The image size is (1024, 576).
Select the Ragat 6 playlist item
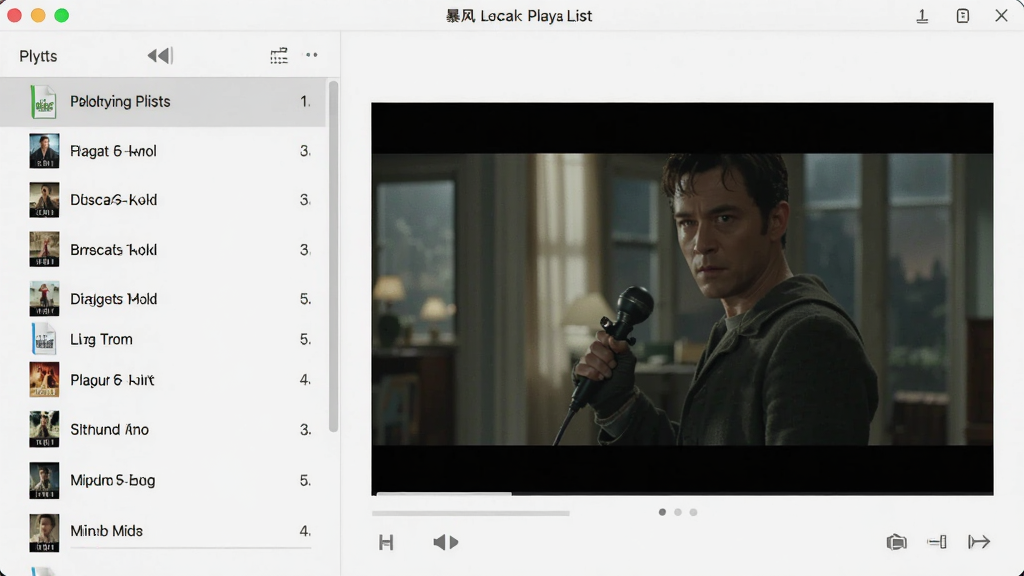[x=163, y=151]
